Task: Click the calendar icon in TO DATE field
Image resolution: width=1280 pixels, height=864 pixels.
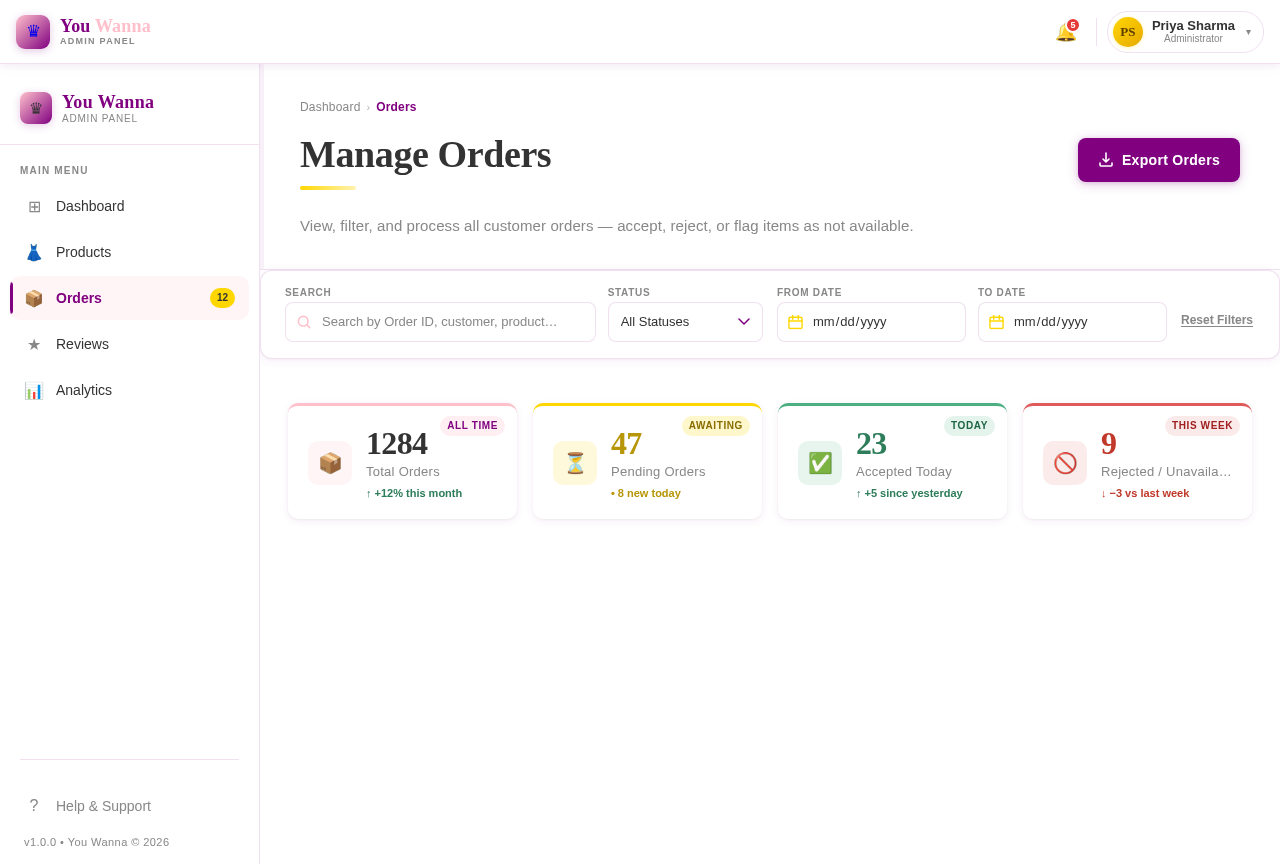Action: [x=996, y=321]
